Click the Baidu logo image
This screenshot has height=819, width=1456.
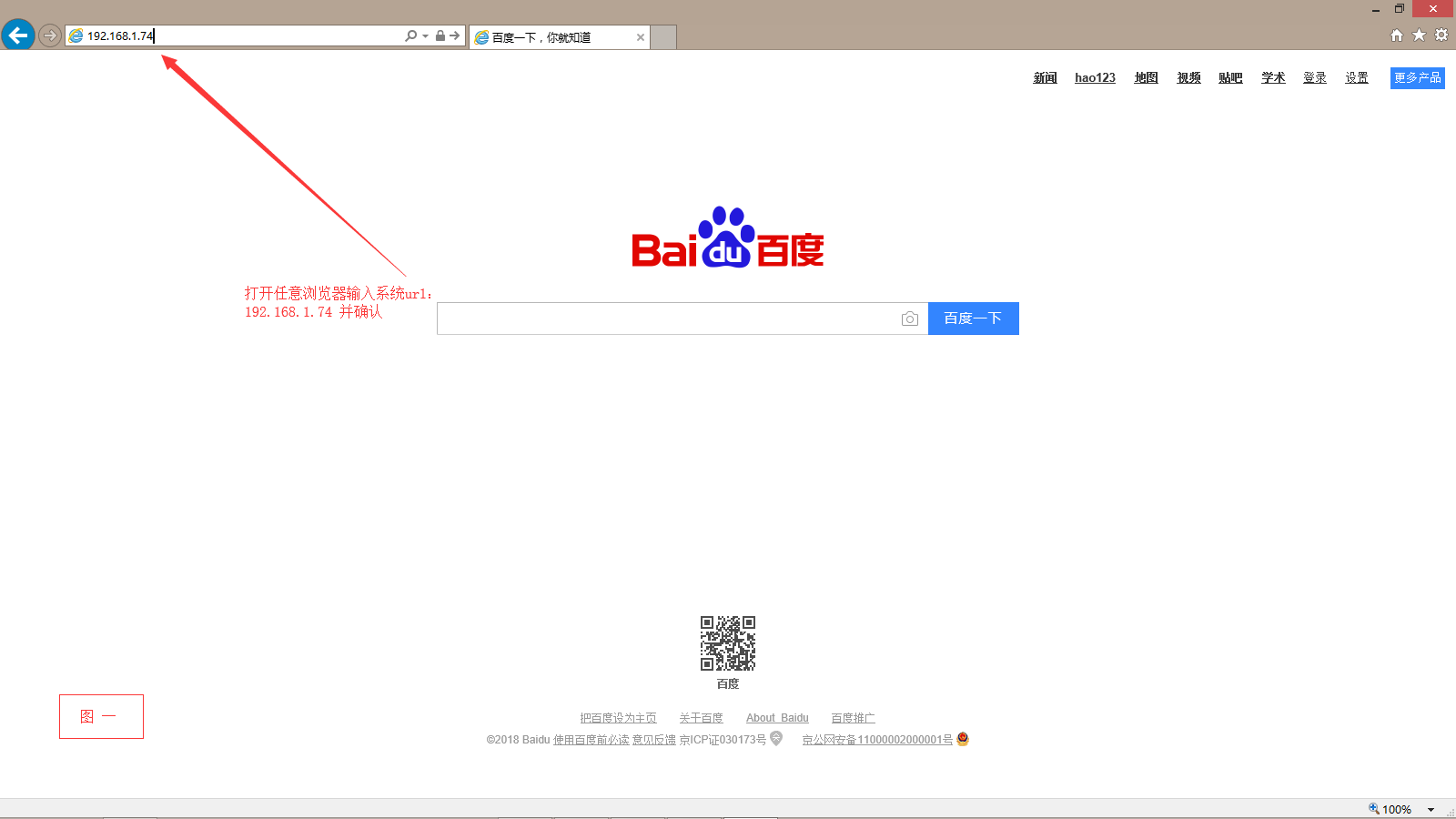(x=728, y=238)
